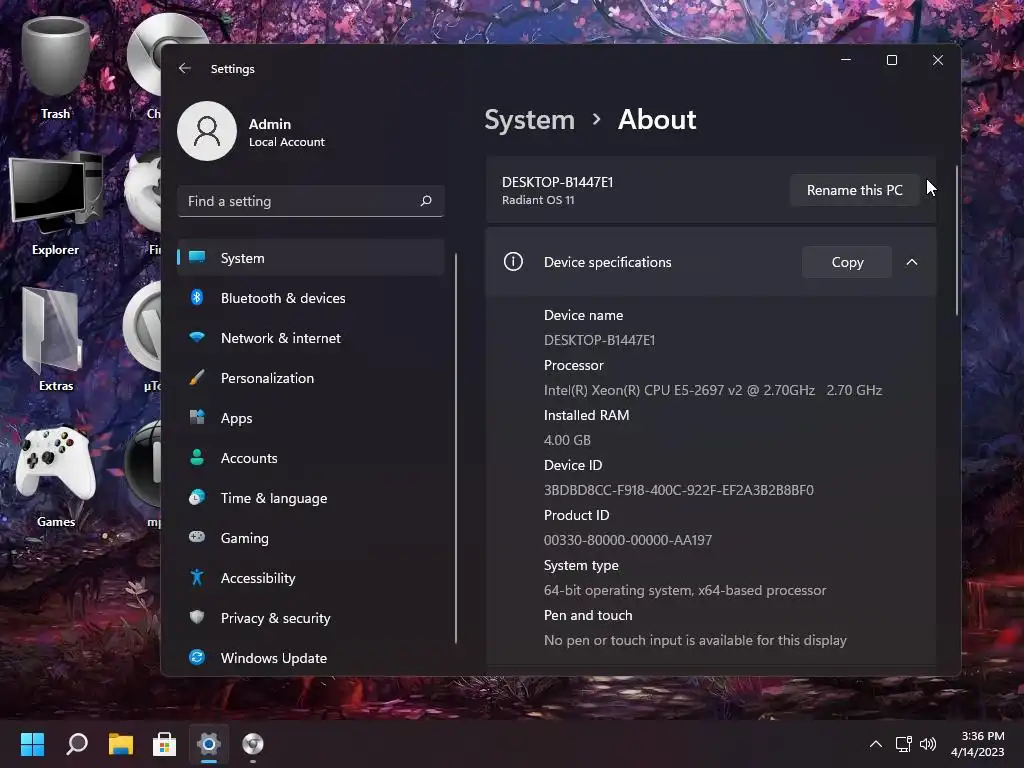This screenshot has width=1024, height=768.
Task: Click the Rename this PC button
Action: (x=854, y=190)
